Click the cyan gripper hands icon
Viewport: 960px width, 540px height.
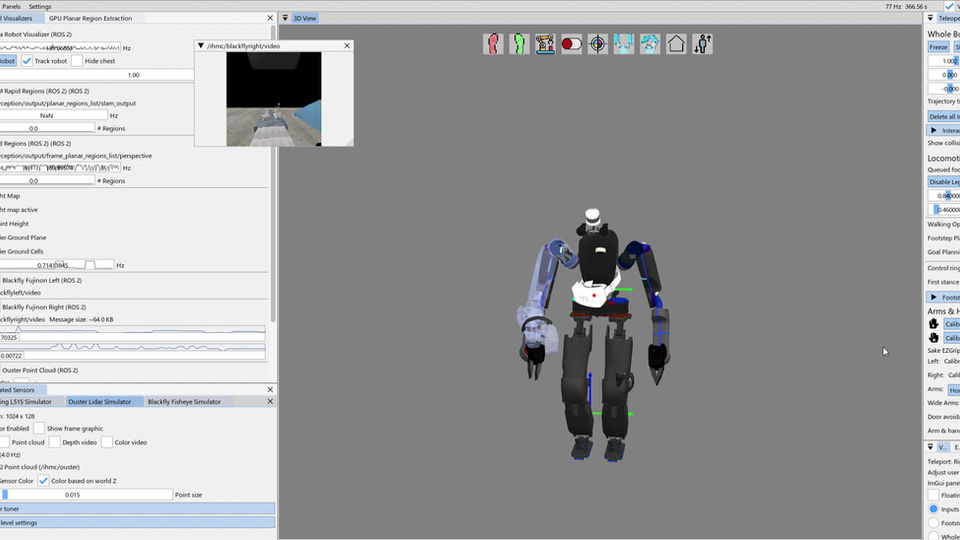(624, 44)
